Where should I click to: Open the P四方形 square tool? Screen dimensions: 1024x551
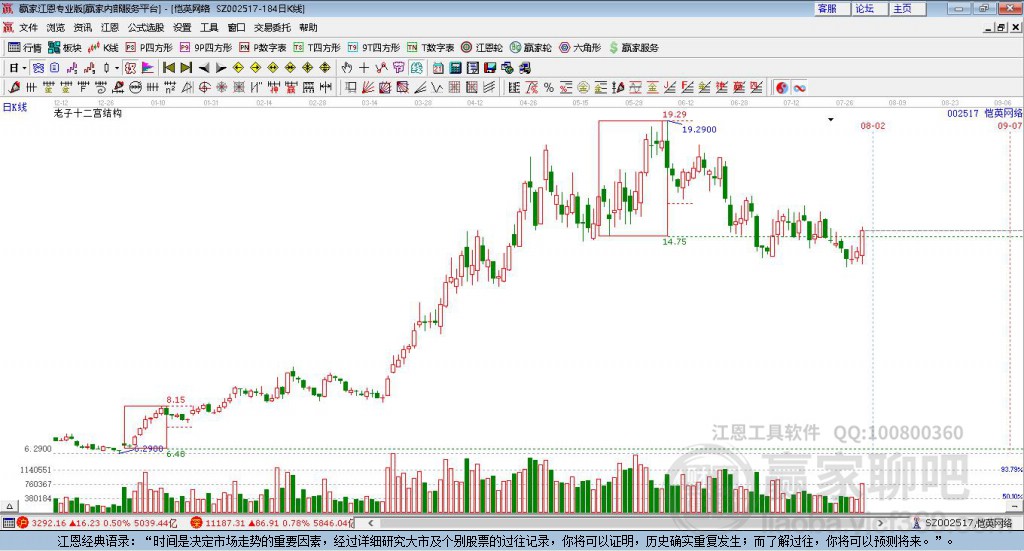pyautogui.click(x=149, y=48)
